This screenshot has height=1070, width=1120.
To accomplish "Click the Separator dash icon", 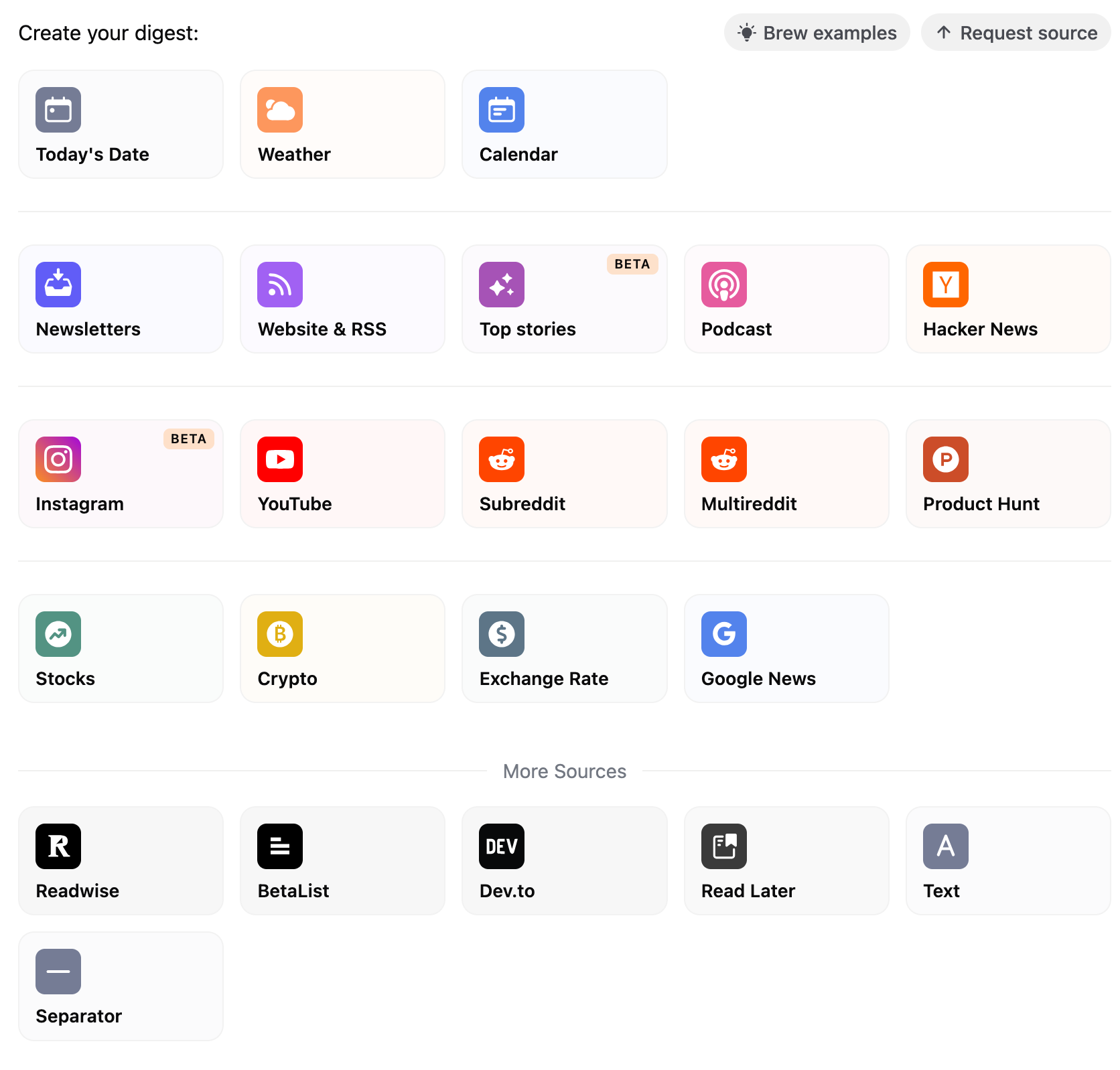I will (58, 972).
